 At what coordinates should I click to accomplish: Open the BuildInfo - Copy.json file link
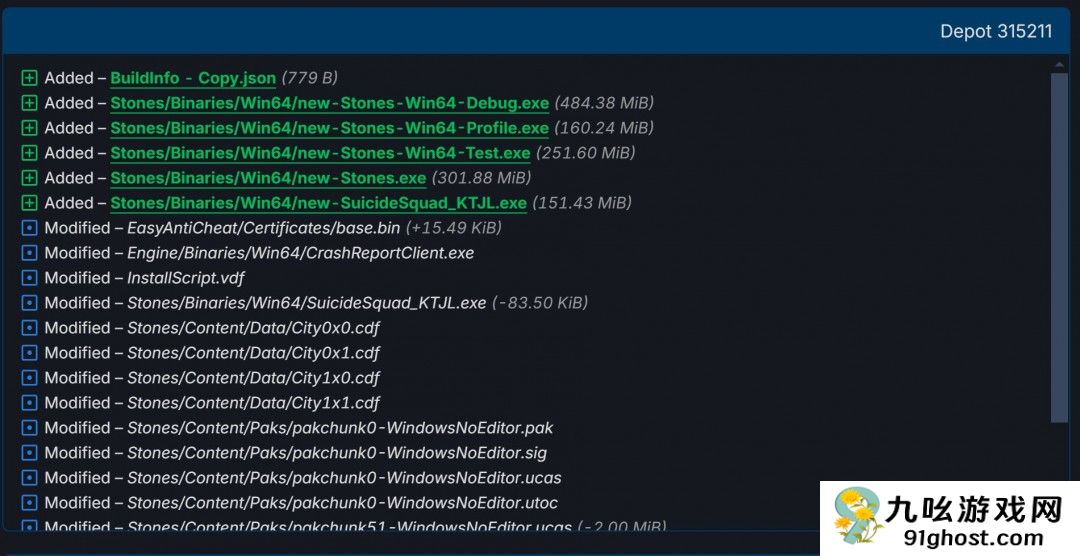click(x=192, y=78)
